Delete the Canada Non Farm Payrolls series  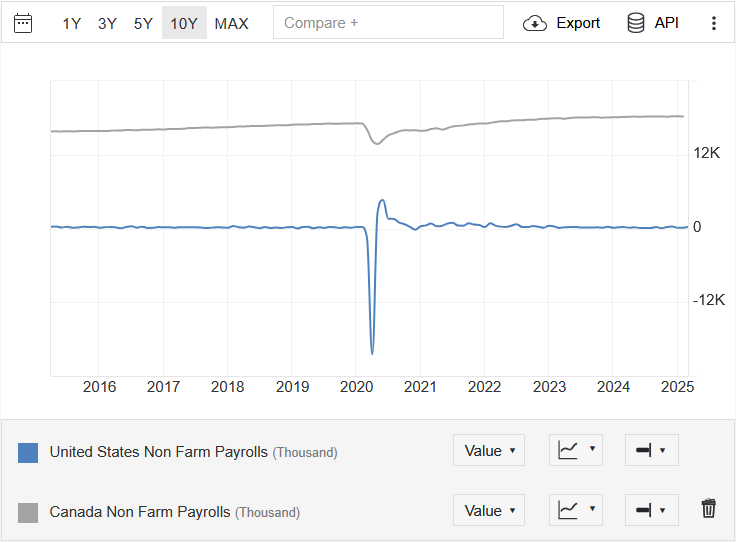tap(709, 509)
